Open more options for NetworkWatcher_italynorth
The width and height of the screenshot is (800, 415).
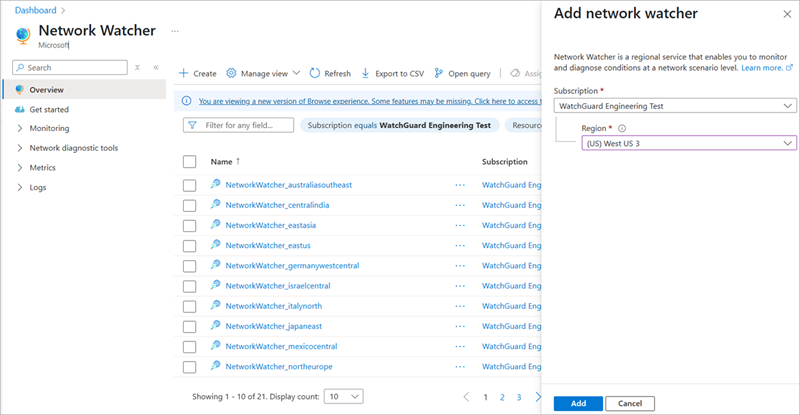coord(460,306)
